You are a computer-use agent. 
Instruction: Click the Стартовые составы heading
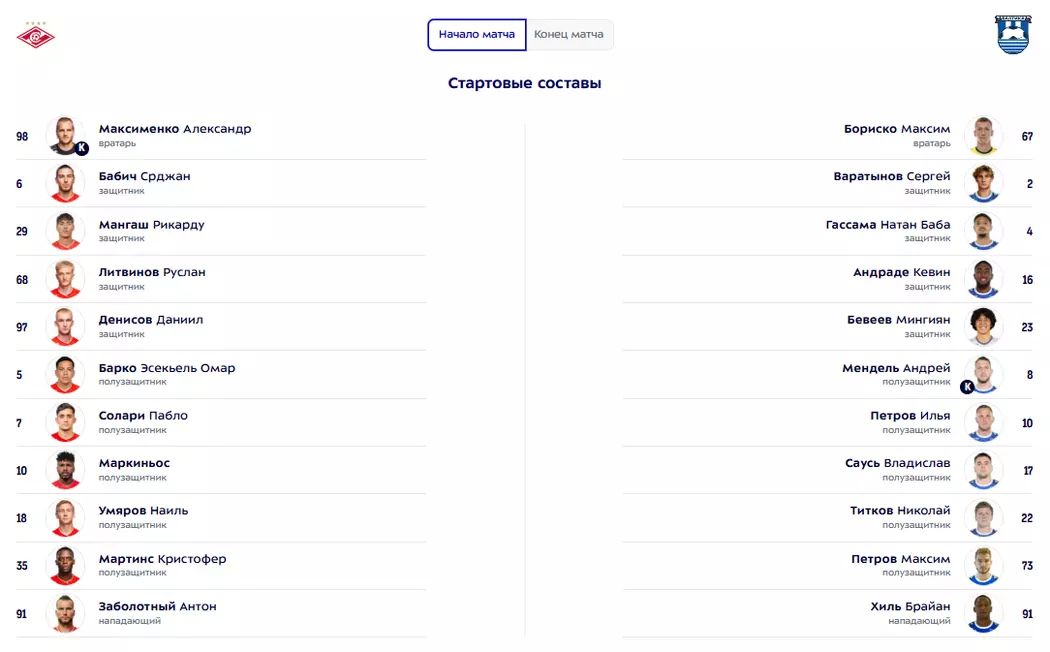click(524, 84)
